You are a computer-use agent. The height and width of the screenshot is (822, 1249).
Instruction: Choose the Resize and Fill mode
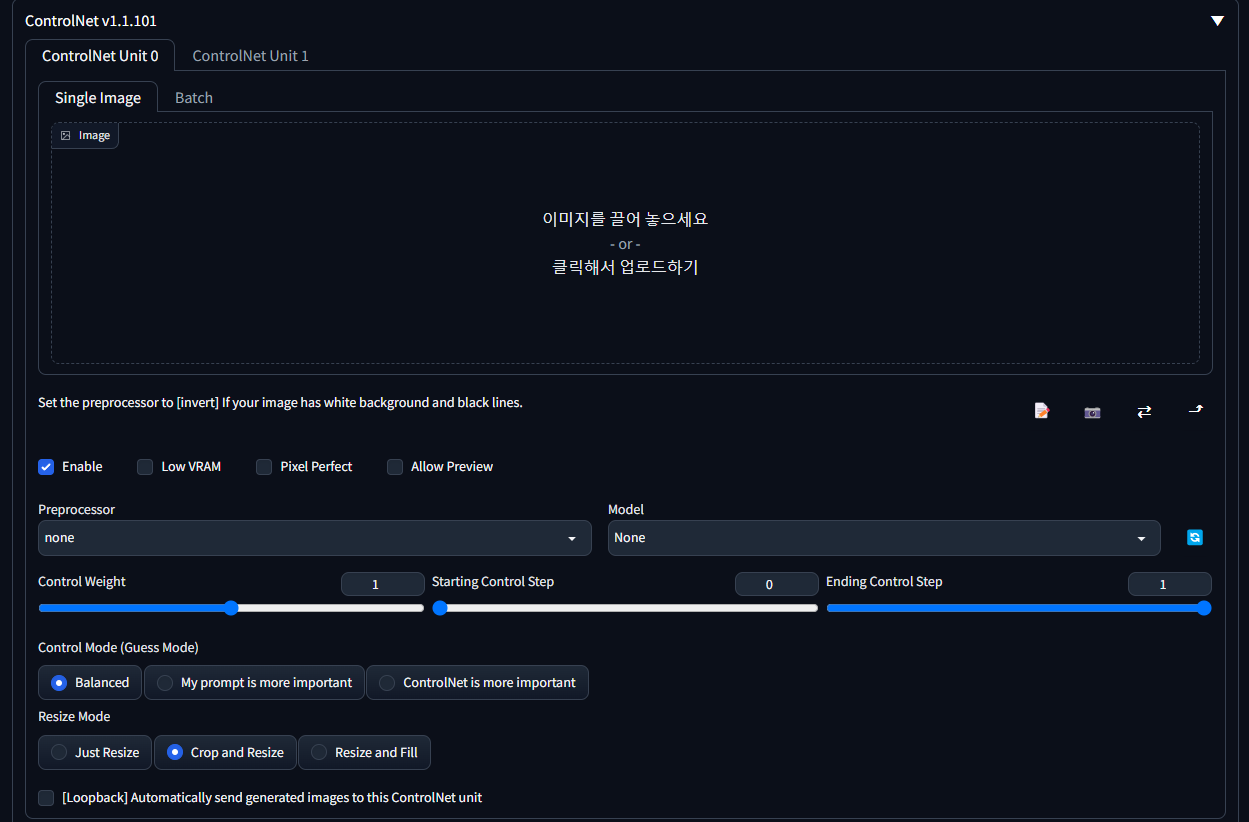coord(364,752)
